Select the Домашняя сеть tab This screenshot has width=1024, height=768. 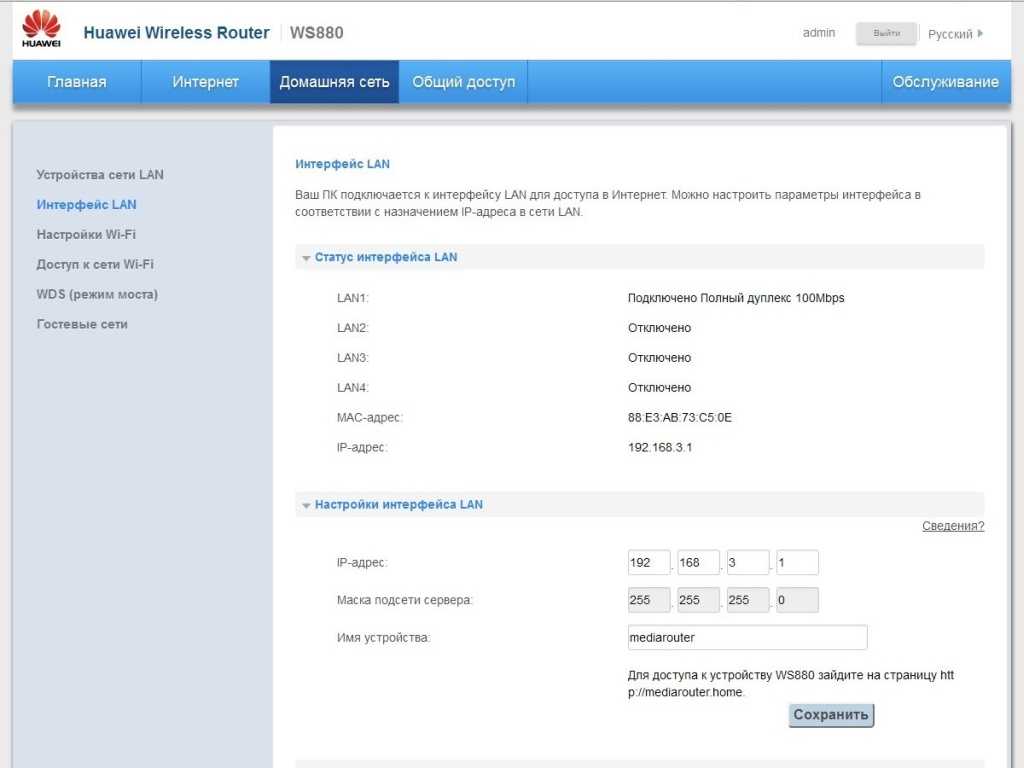[x=334, y=82]
